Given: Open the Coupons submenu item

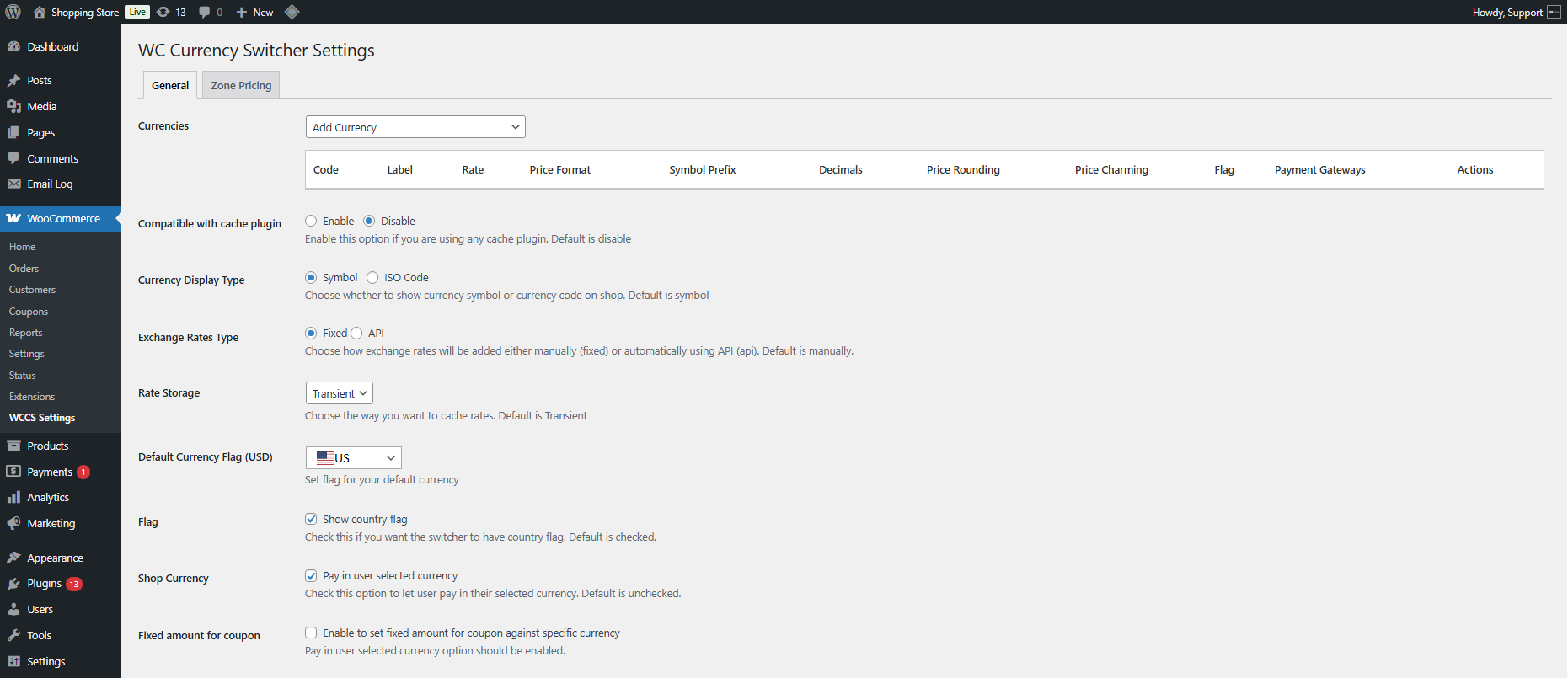Looking at the screenshot, I should (29, 311).
